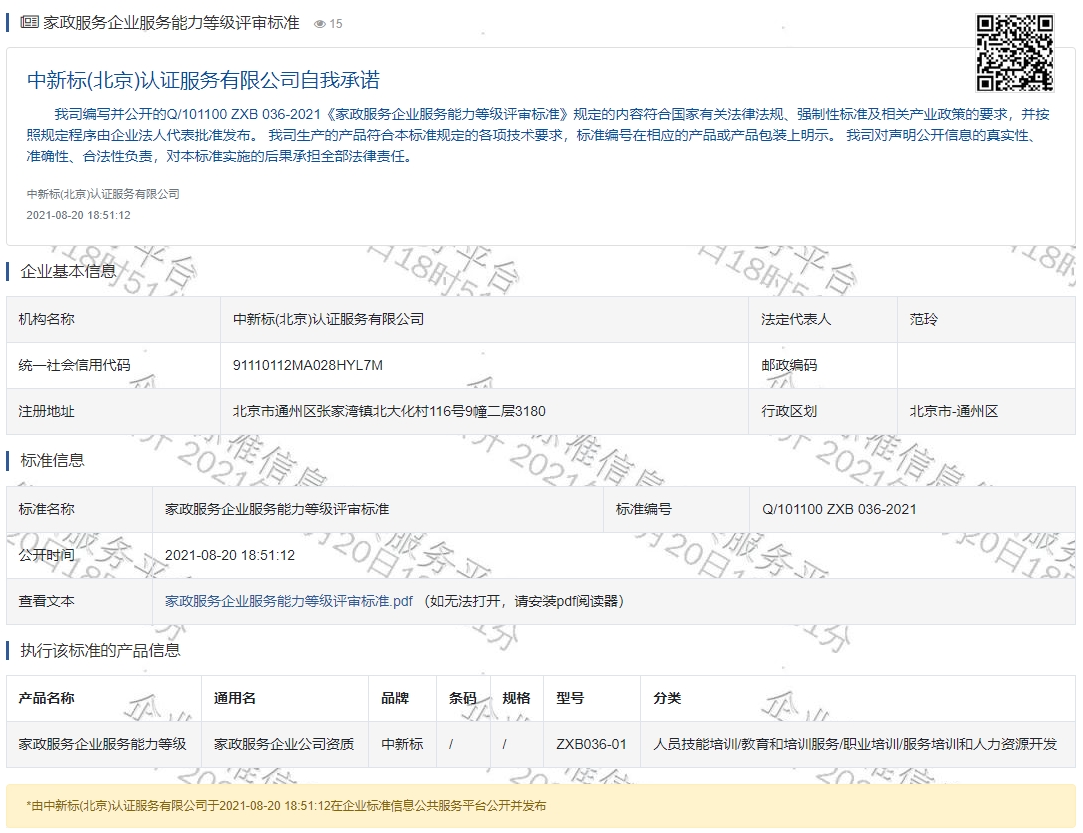The image size is (1083, 833).
Task: Click the 查看文本 label cell
Action: point(79,602)
